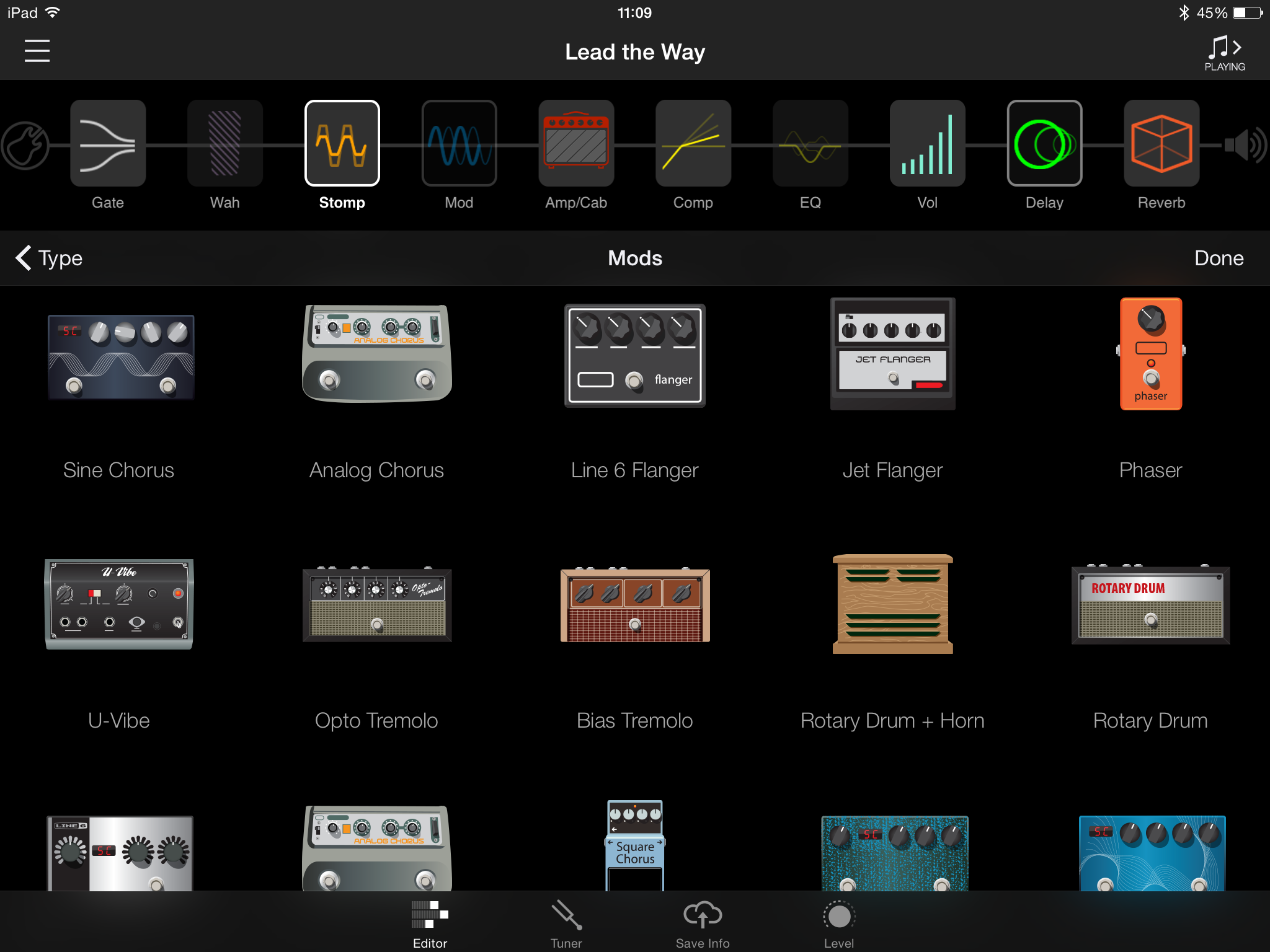Tap the Sine Chorus label
Image resolution: width=1270 pixels, height=952 pixels.
point(118,470)
